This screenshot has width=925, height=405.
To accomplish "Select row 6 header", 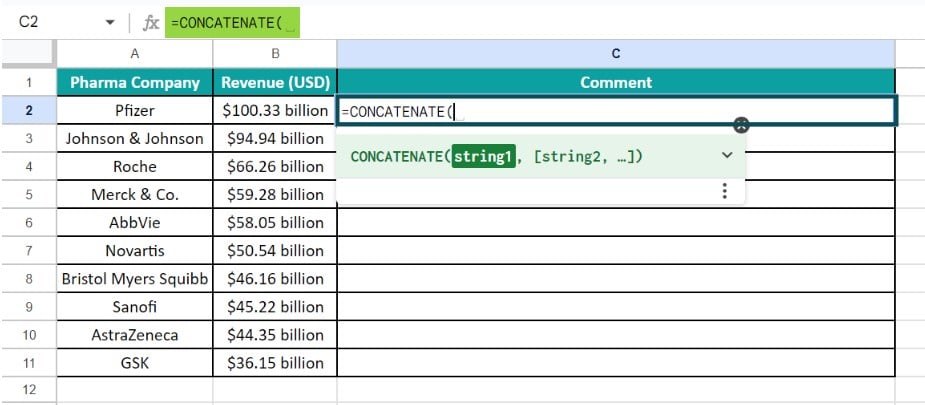I will [x=29, y=223].
